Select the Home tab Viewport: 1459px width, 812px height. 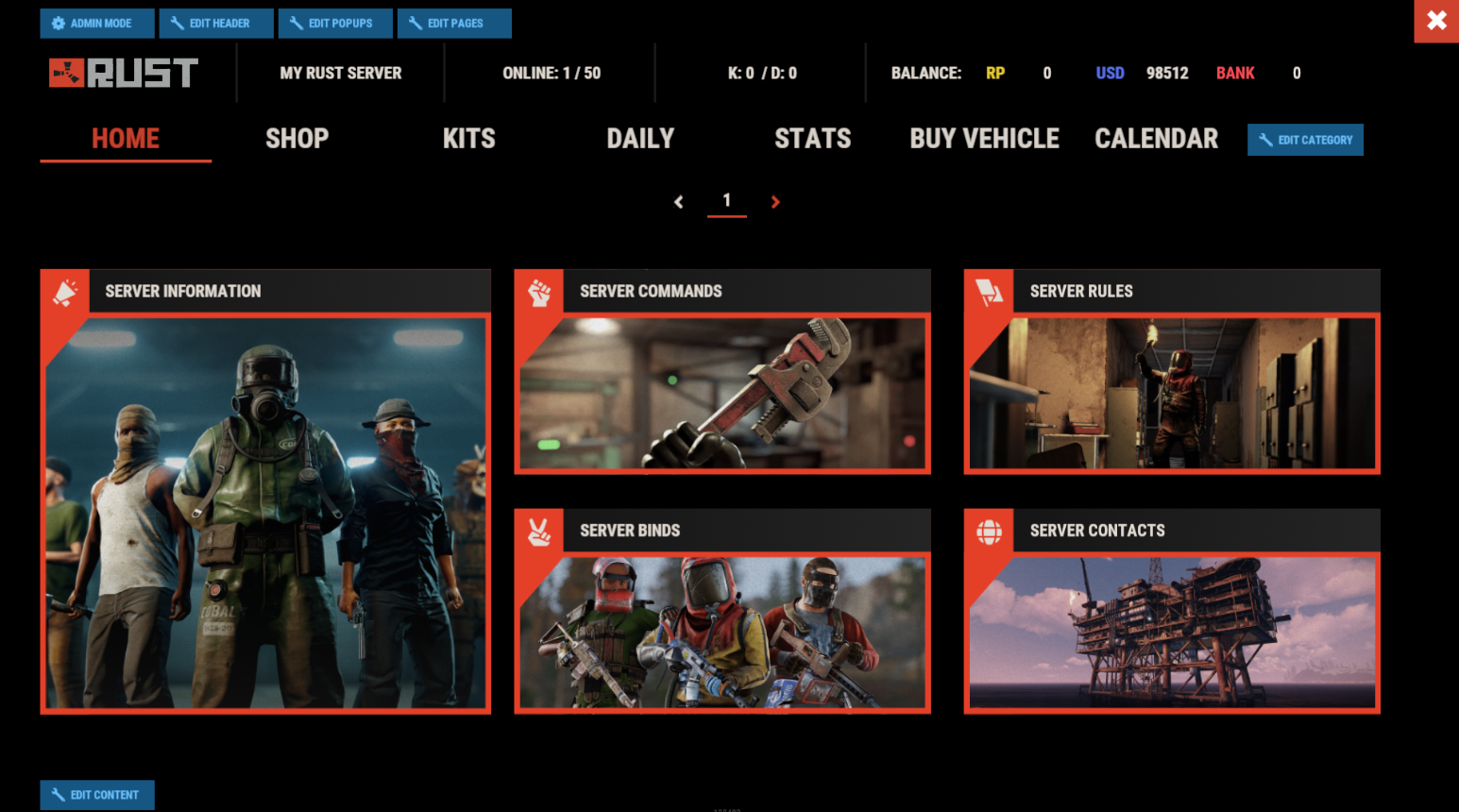(x=126, y=139)
